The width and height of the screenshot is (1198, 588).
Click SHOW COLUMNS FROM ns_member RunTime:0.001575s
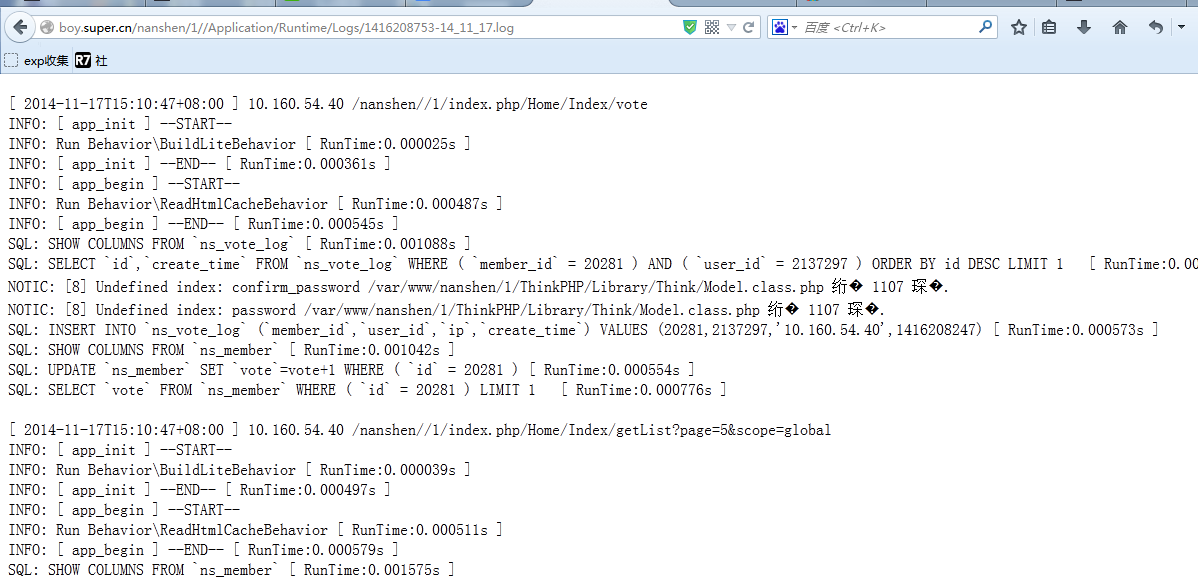231,570
